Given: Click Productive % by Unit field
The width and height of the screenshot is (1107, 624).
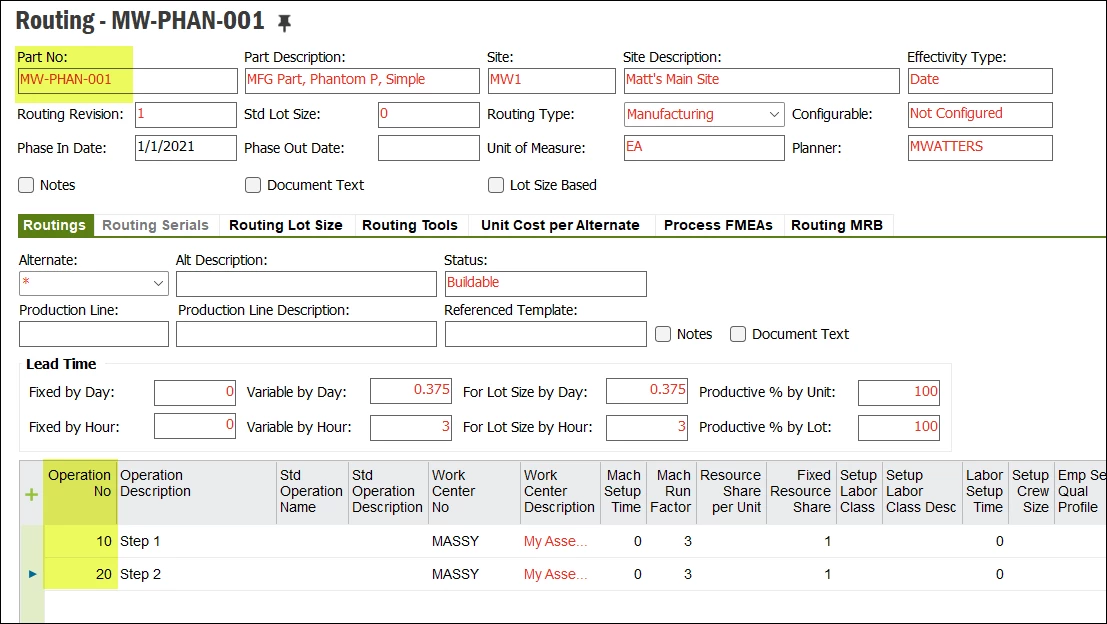Looking at the screenshot, I should click(899, 392).
